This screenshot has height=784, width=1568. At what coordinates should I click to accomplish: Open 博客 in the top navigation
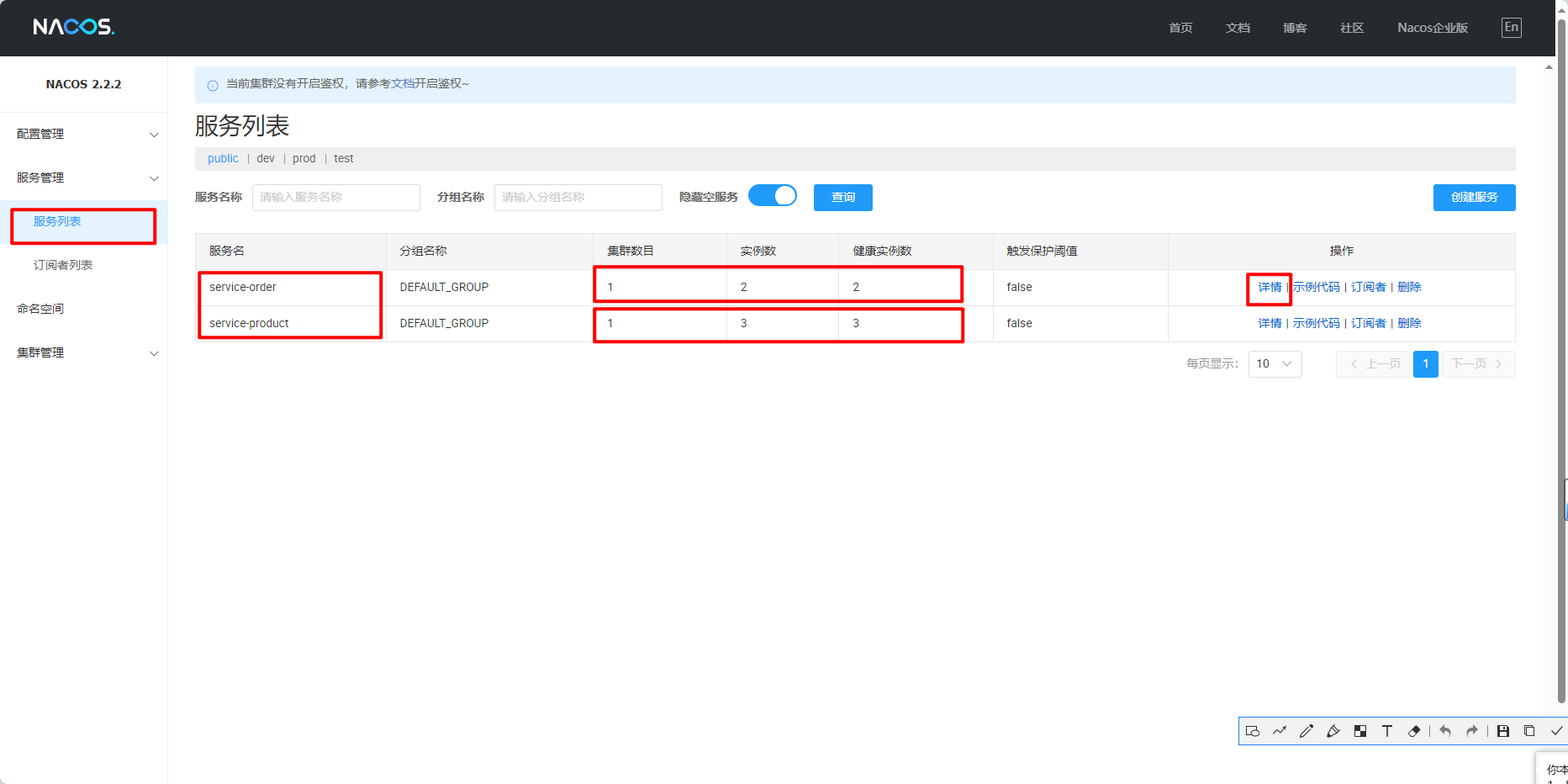coord(1295,28)
